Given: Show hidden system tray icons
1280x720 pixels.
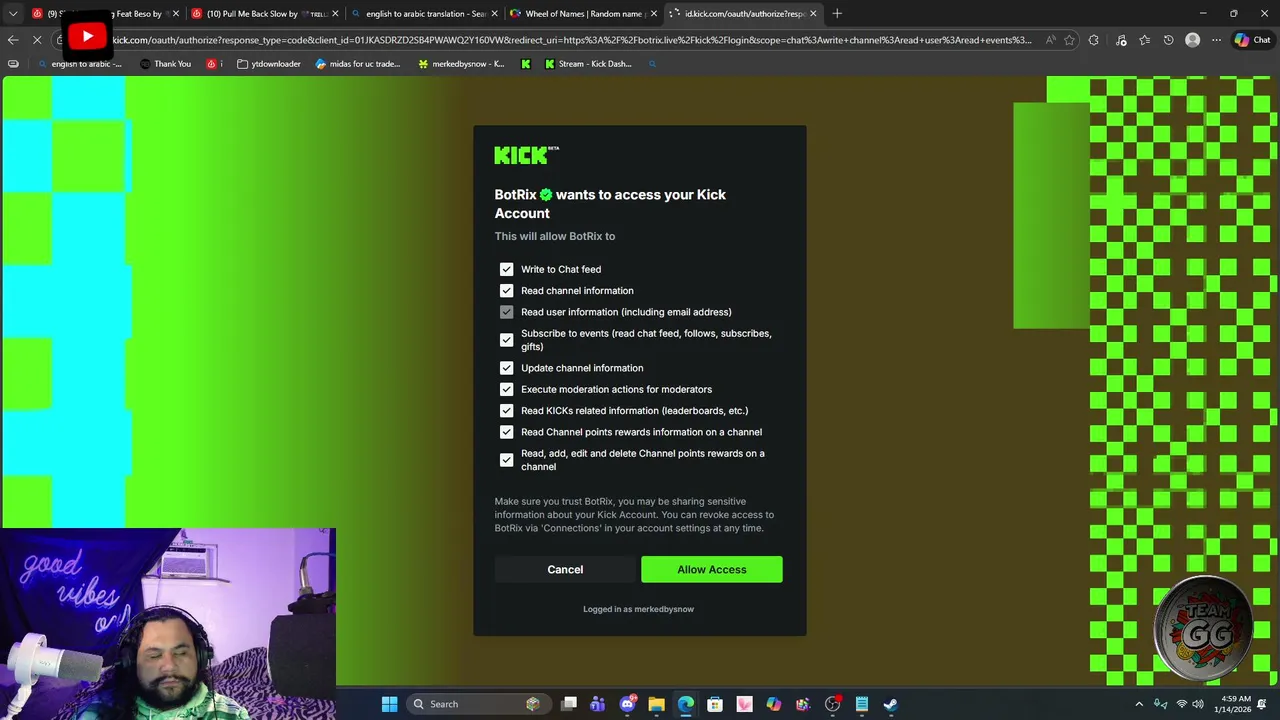Looking at the screenshot, I should pos(1139,704).
